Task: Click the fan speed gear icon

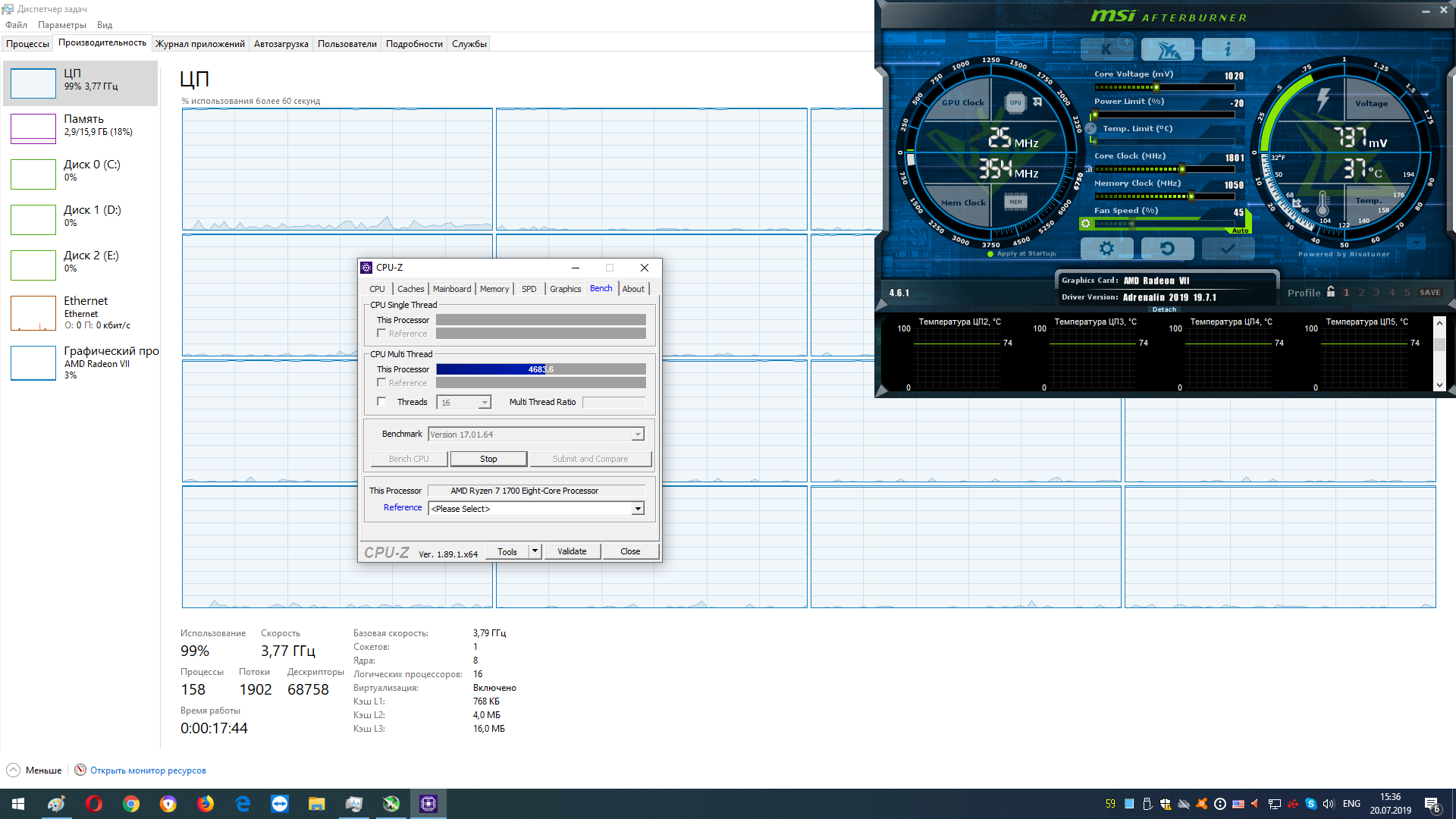Action: 1086,224
